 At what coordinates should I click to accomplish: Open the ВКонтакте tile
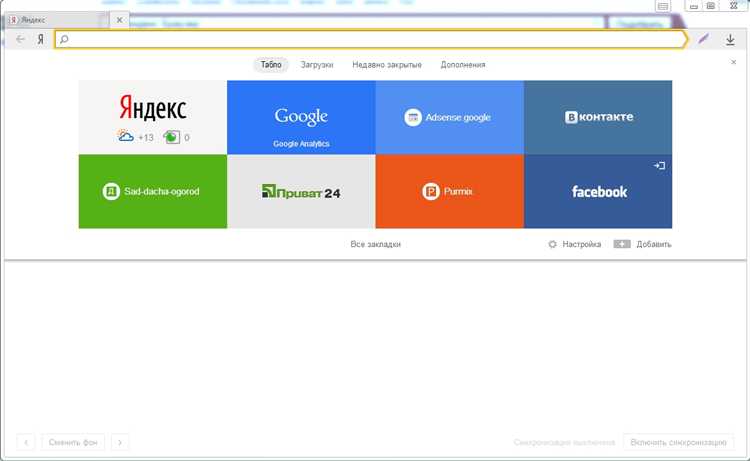[x=598, y=117]
